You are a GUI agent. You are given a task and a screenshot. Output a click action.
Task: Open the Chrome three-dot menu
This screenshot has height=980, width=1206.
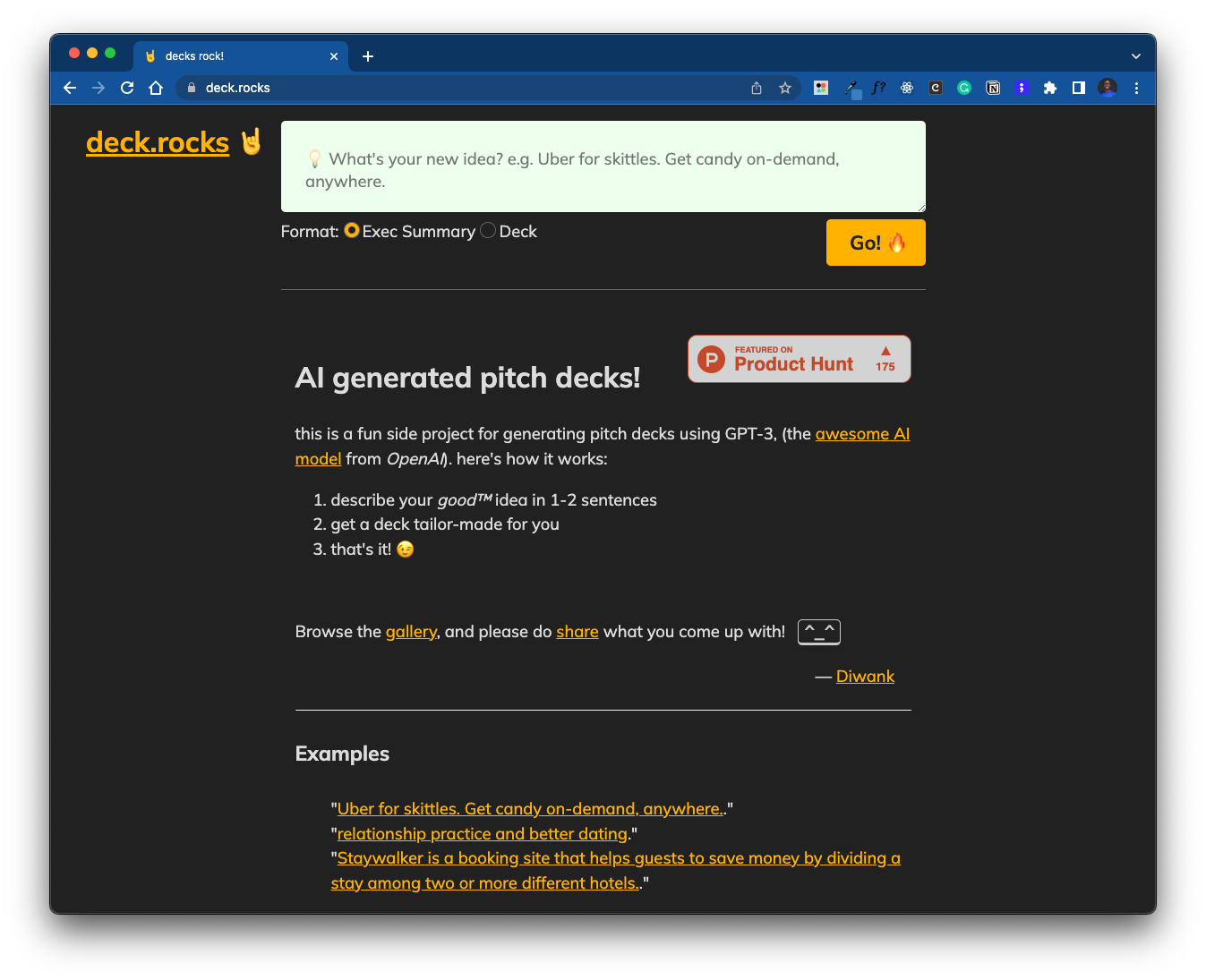[1136, 88]
